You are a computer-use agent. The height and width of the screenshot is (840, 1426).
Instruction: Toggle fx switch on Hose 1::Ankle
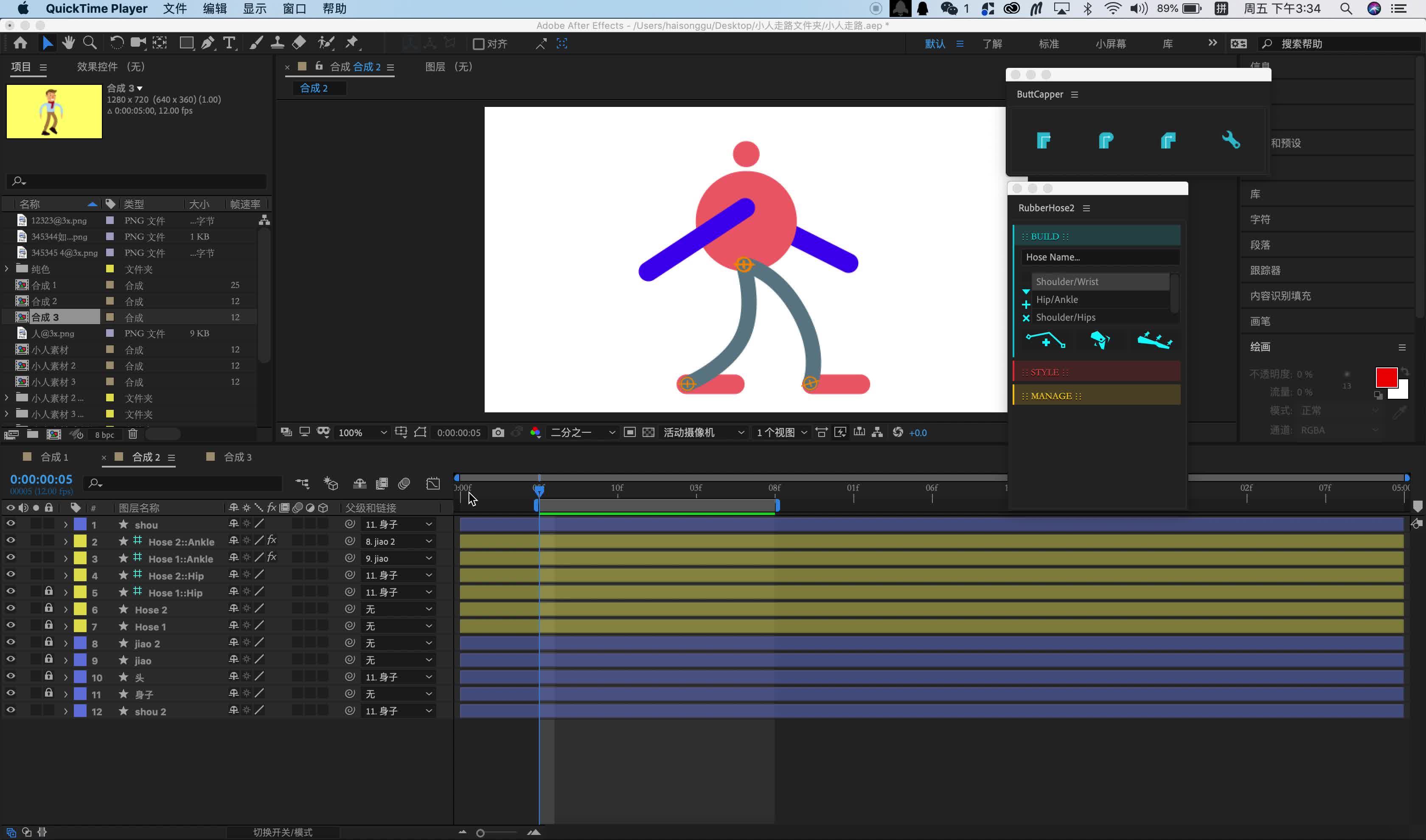pos(272,557)
